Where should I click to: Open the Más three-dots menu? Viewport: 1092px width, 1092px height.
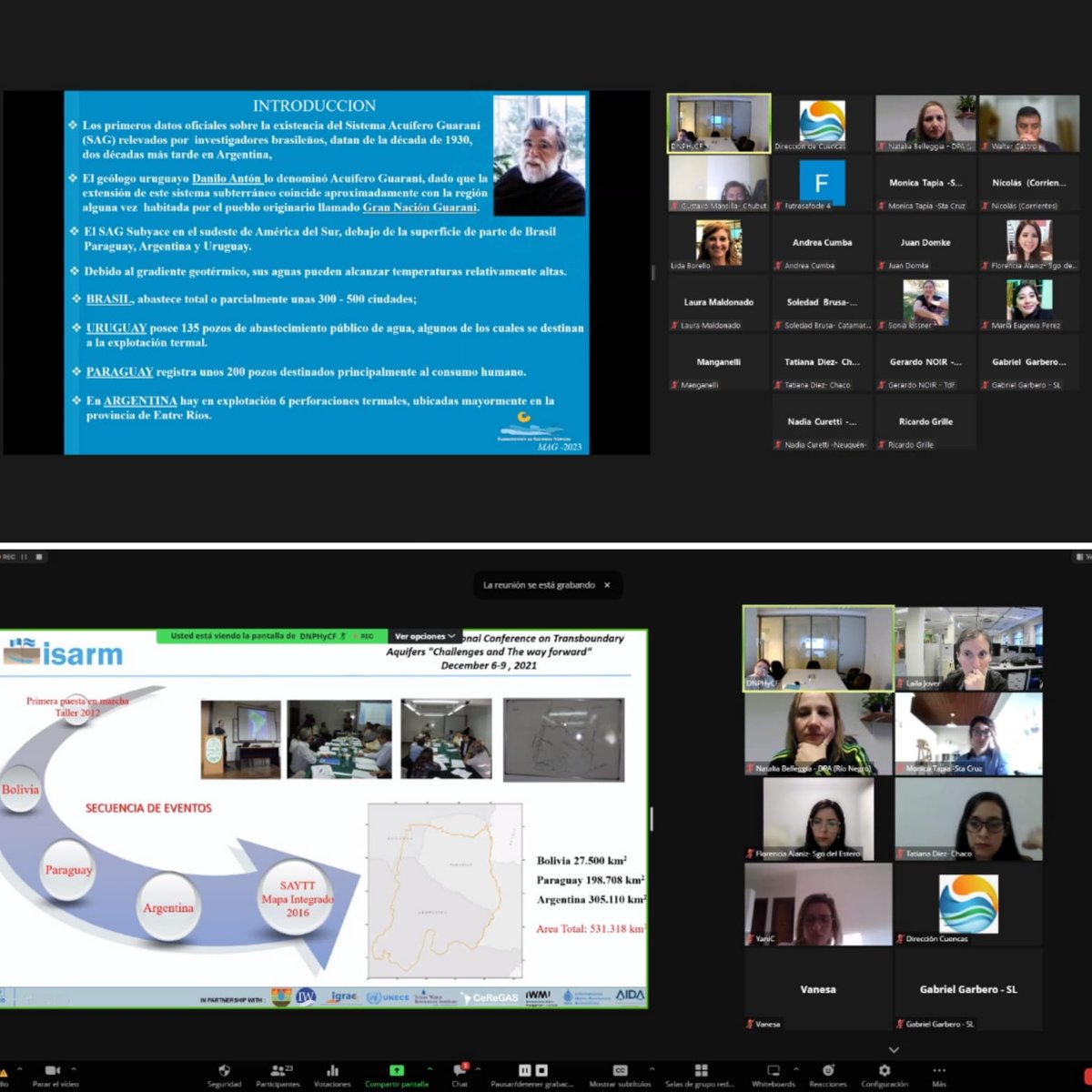[x=939, y=1075]
